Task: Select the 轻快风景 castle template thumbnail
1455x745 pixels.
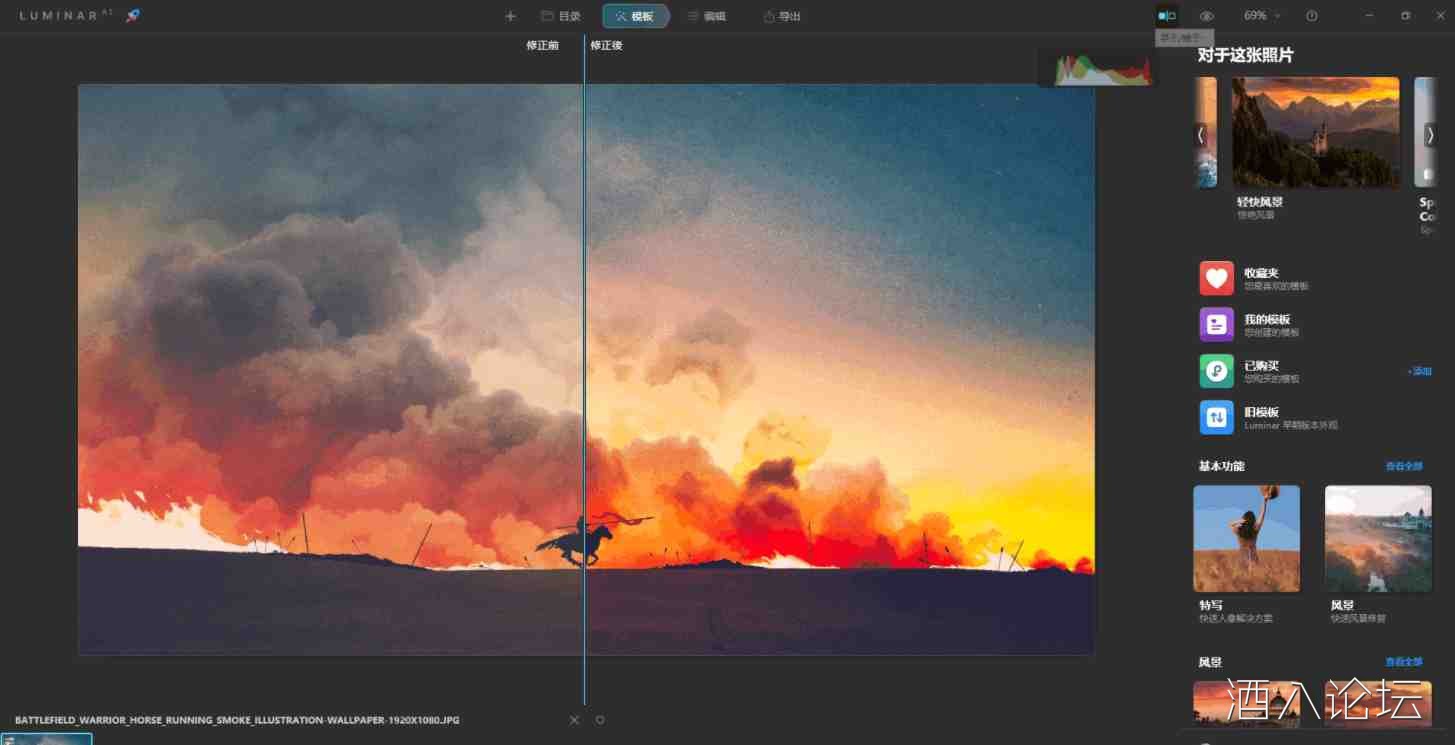Action: [x=1315, y=132]
